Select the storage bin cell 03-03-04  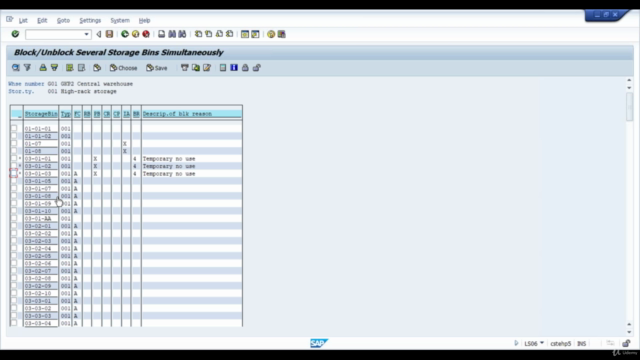(x=41, y=323)
